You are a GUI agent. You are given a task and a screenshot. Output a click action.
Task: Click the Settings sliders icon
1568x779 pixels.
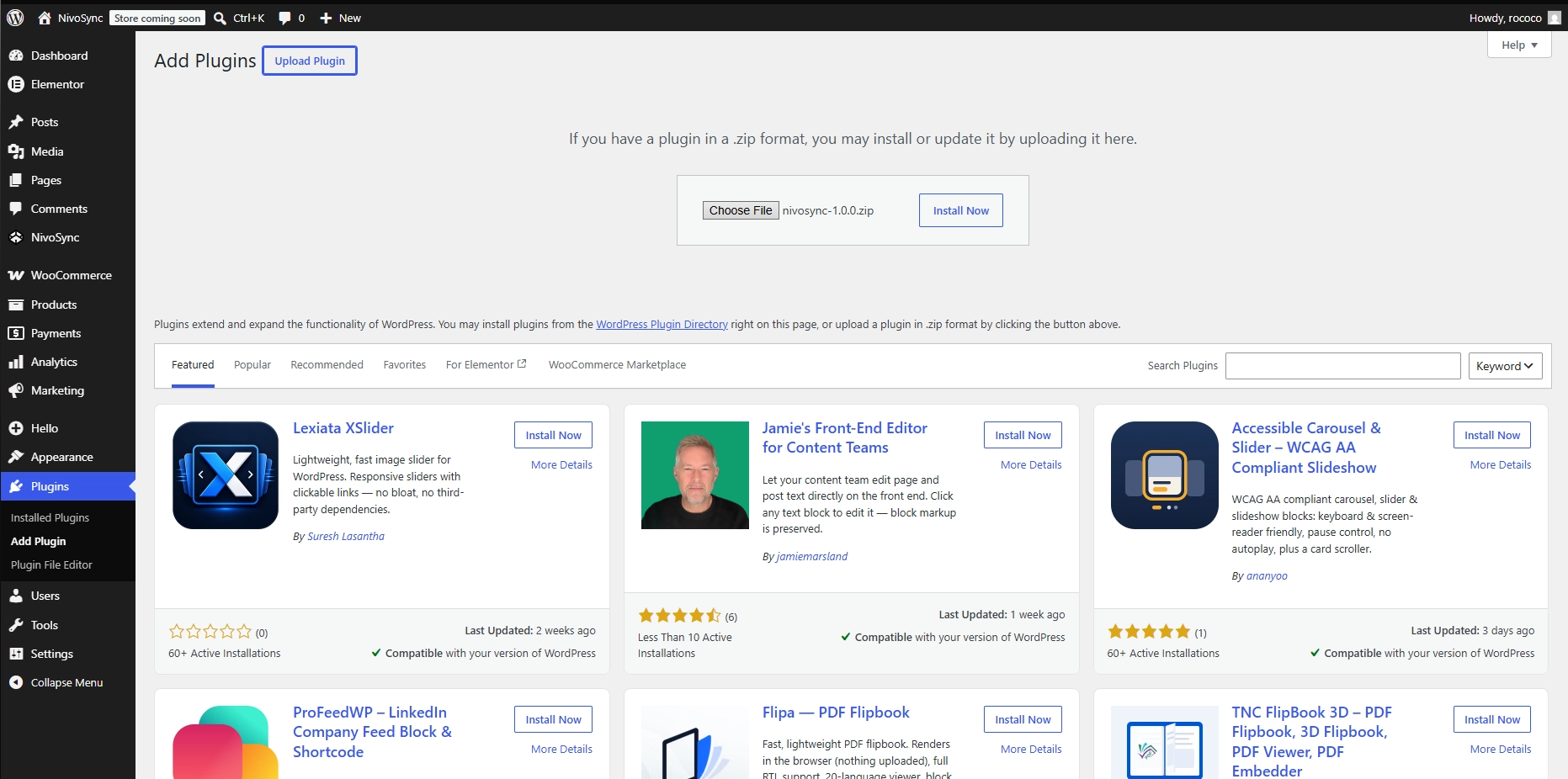pos(16,654)
